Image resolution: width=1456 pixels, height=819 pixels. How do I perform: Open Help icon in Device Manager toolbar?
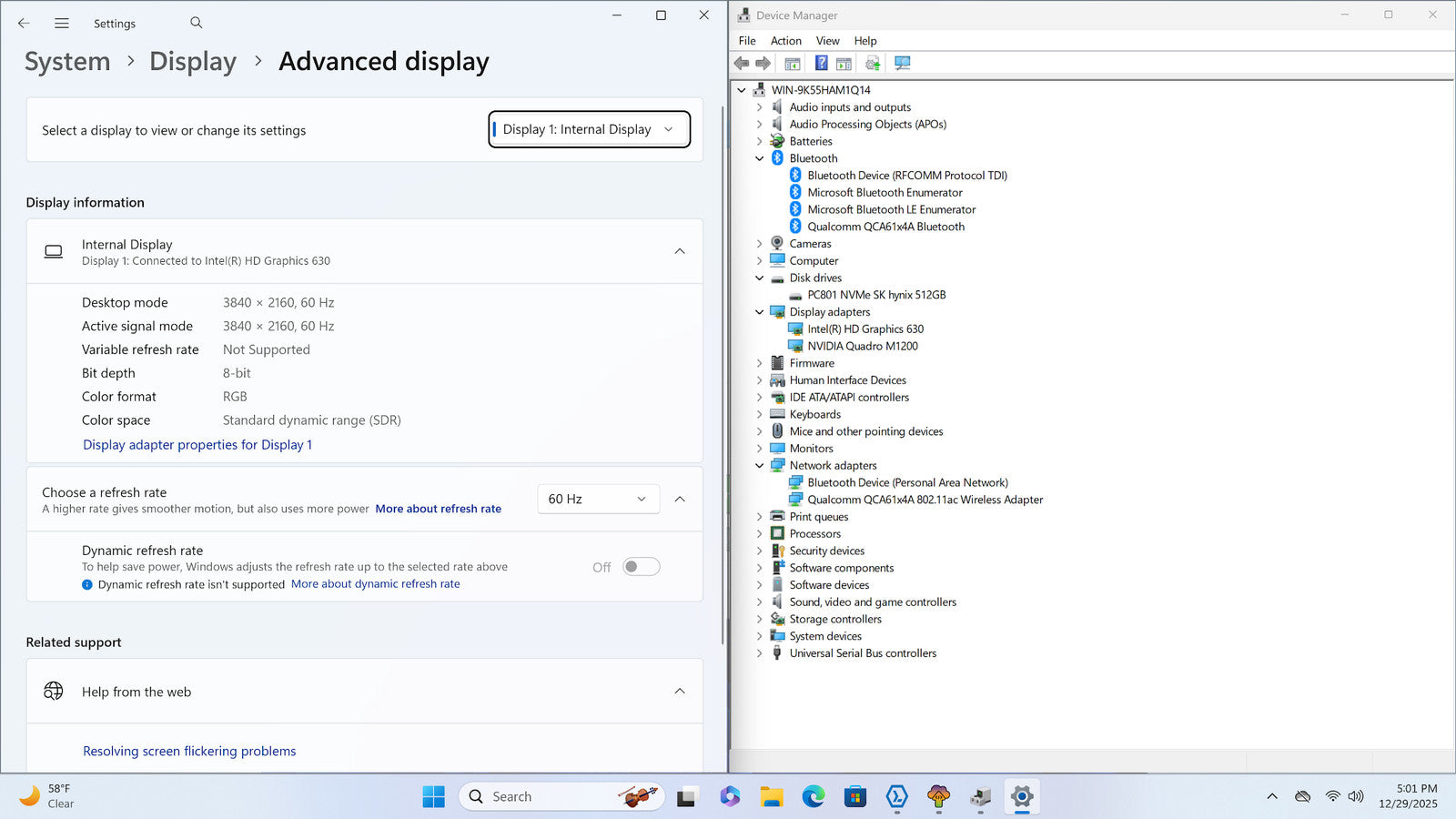[x=821, y=63]
